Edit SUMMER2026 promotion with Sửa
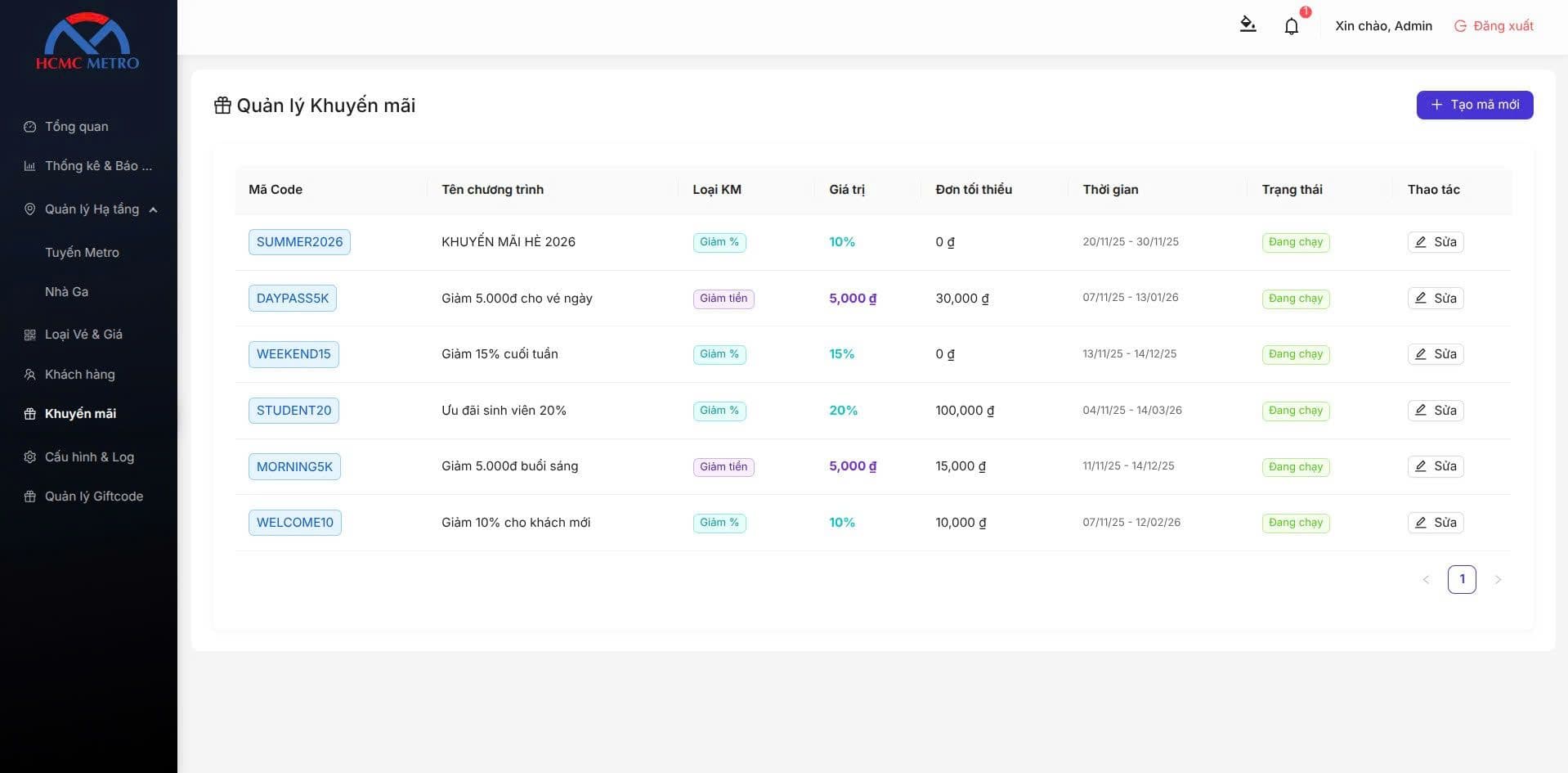Screen dimensions: 1568x773 tap(1436, 242)
